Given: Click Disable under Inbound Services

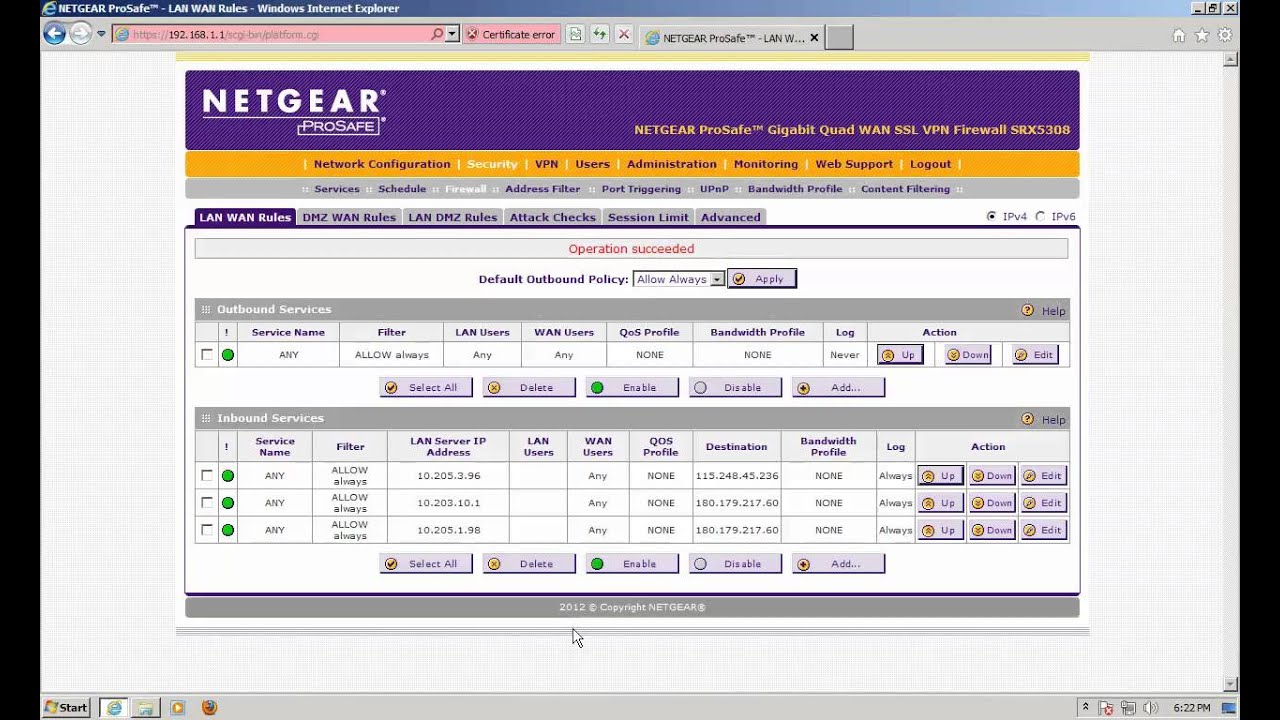Looking at the screenshot, I should click(735, 564).
